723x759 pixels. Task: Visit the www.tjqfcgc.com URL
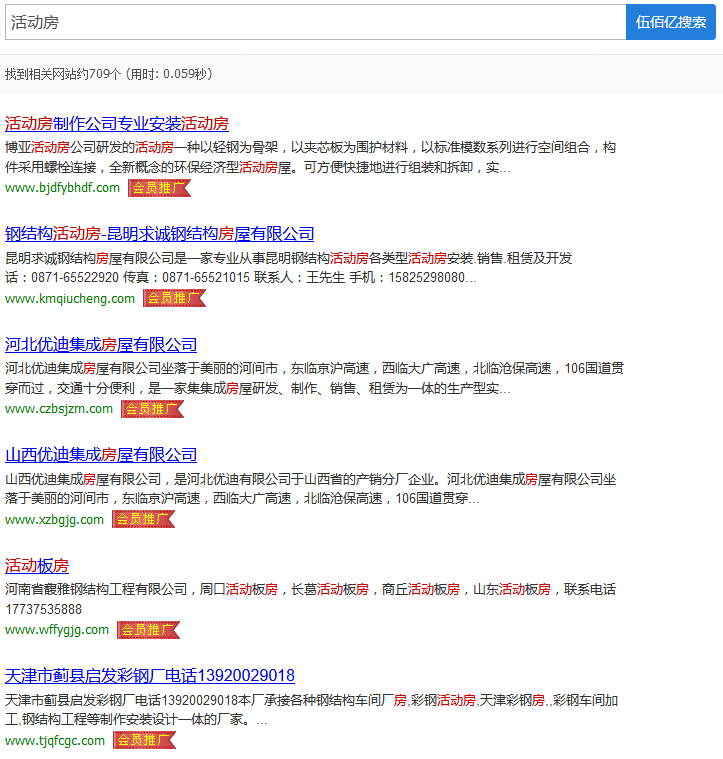tap(55, 741)
